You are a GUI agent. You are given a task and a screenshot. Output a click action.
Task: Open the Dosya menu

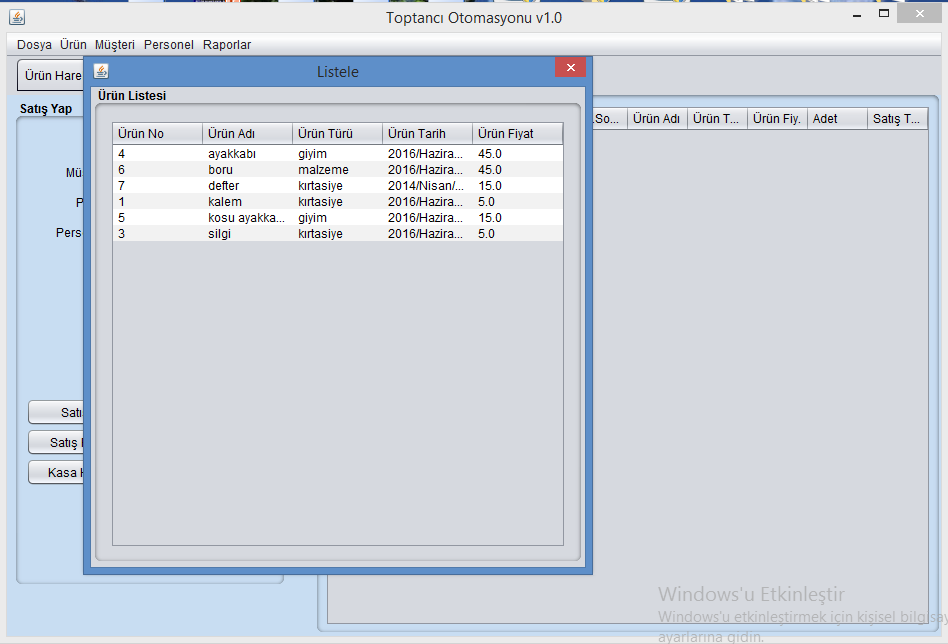pos(34,45)
